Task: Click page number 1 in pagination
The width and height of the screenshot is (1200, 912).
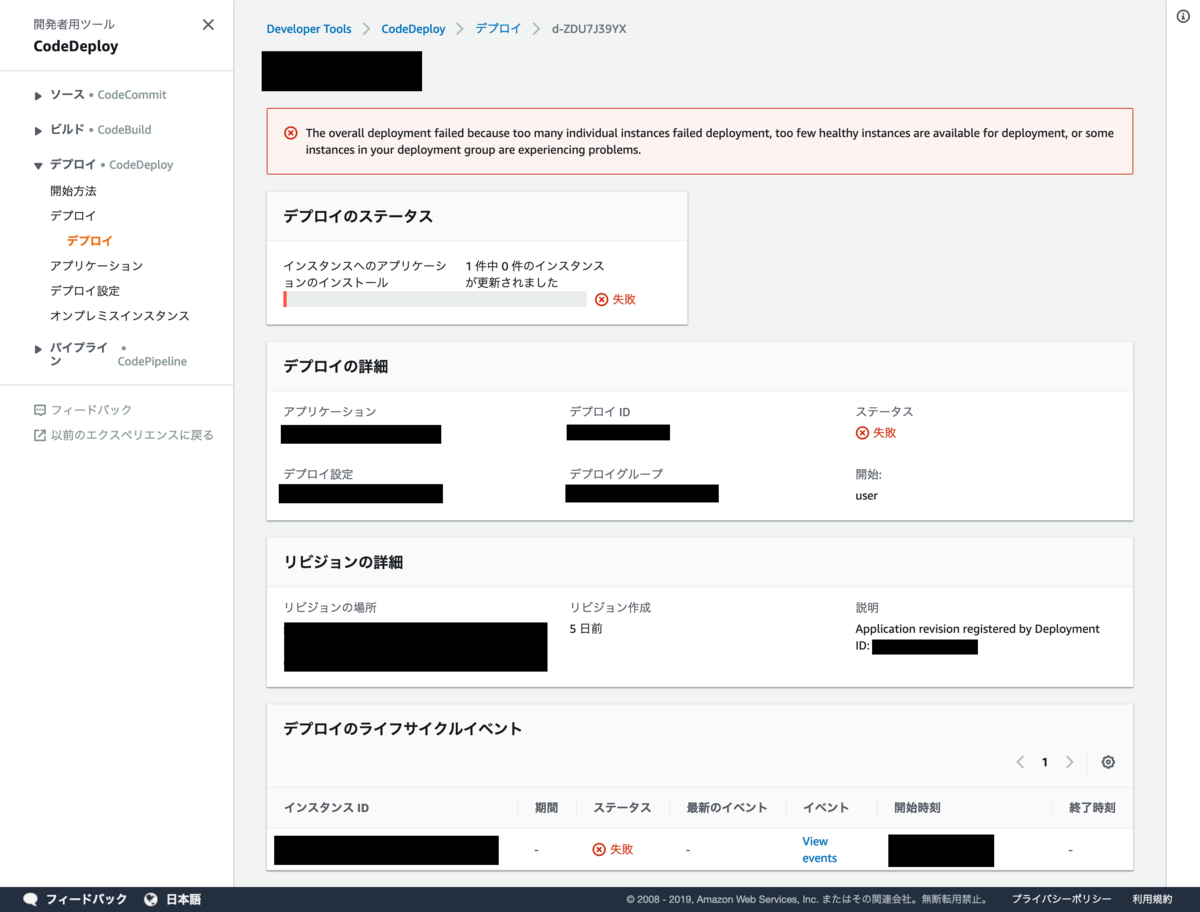Action: [x=1045, y=762]
